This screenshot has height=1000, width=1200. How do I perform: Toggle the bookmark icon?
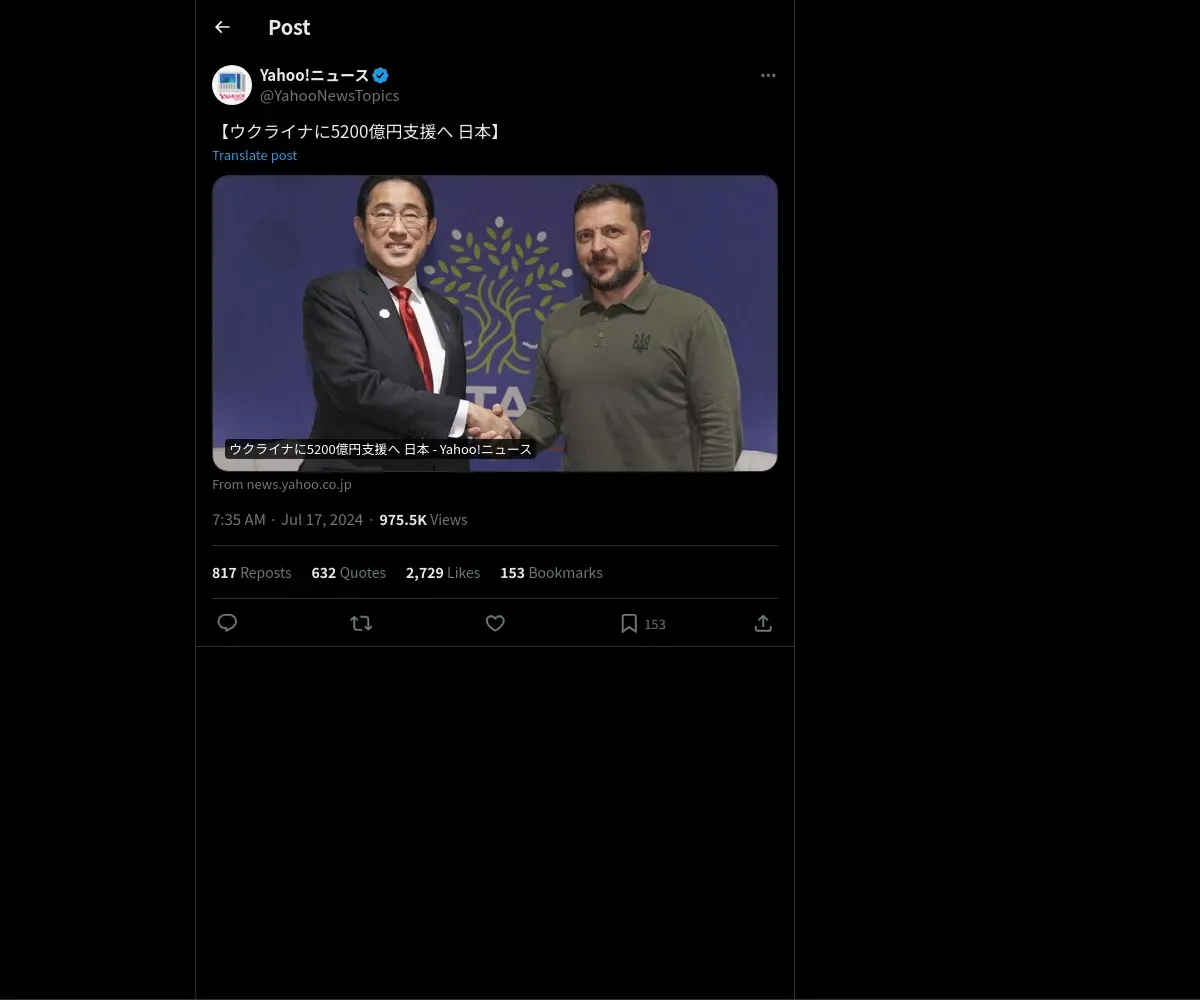point(629,623)
